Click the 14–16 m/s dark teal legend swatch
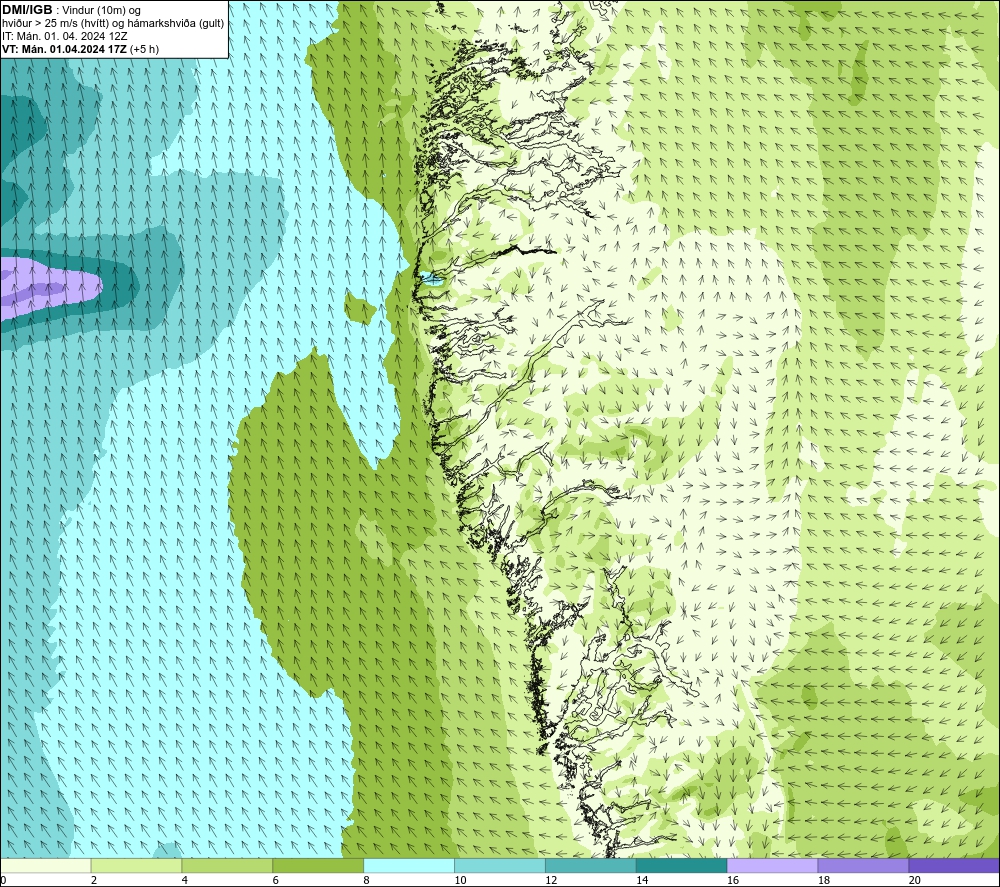 (x=682, y=866)
